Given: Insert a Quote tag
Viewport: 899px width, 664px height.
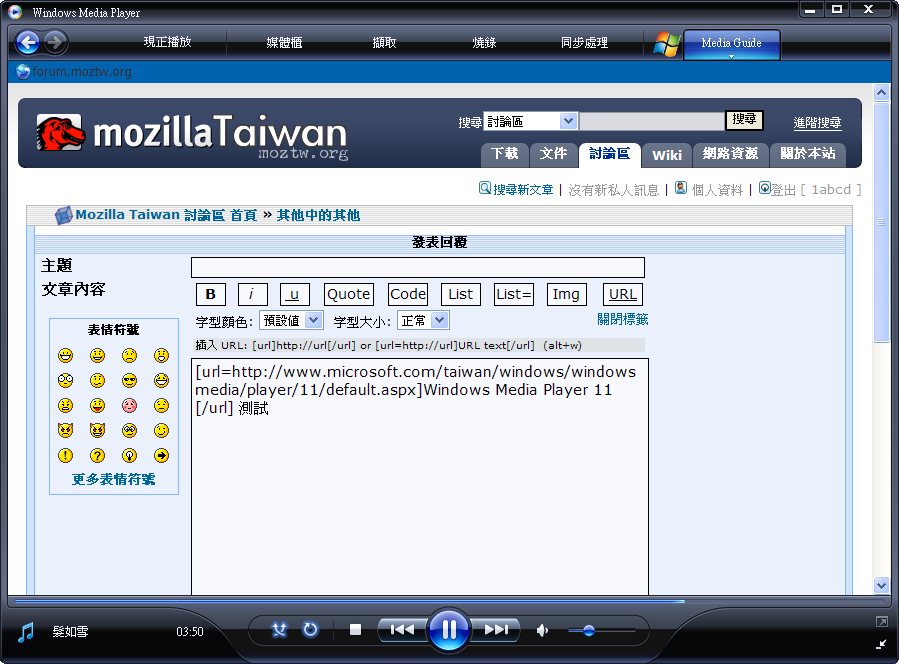Looking at the screenshot, I should 349,294.
